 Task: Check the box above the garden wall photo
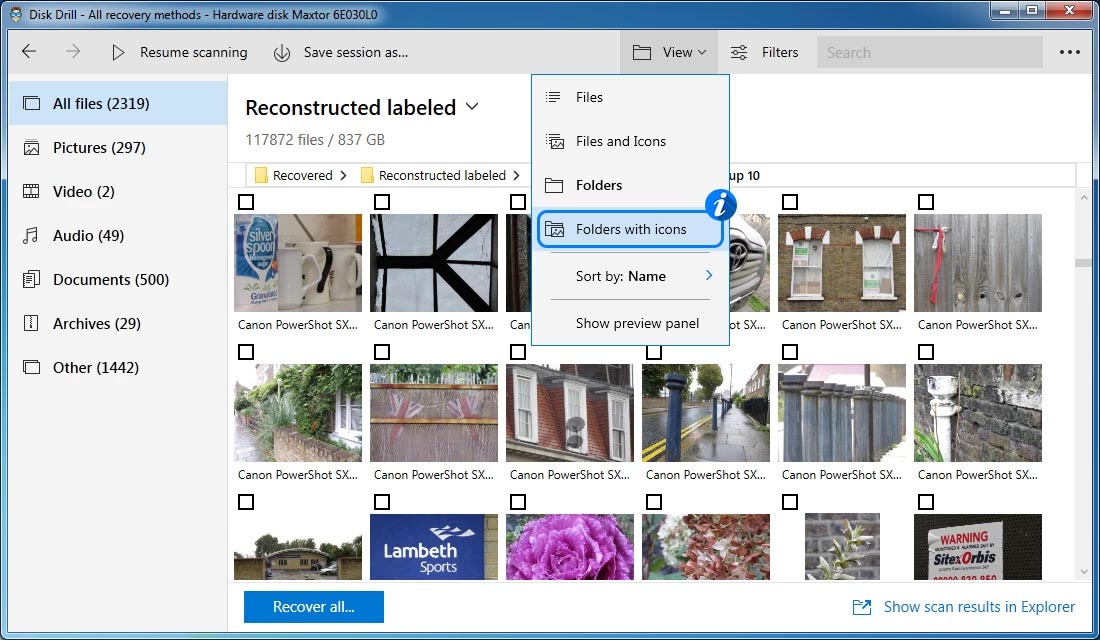(246, 352)
